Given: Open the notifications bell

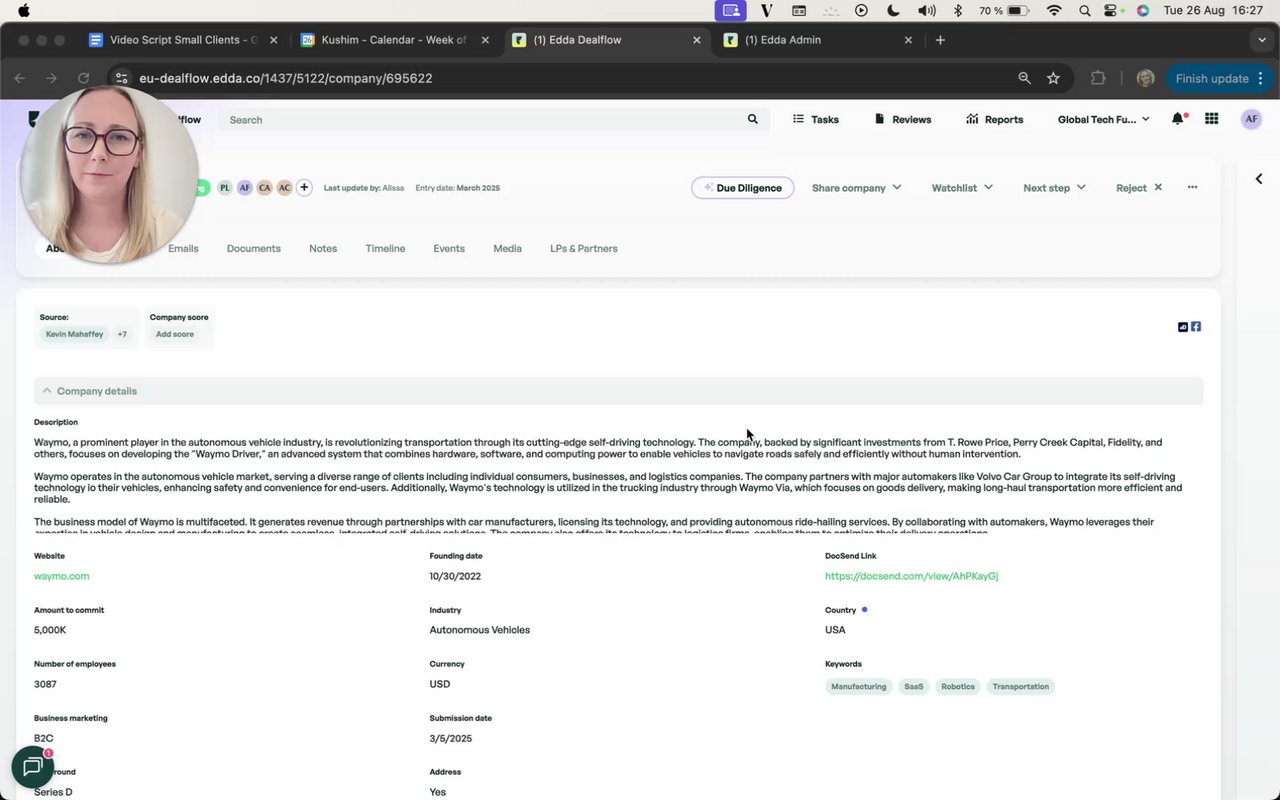Looking at the screenshot, I should point(1178,119).
